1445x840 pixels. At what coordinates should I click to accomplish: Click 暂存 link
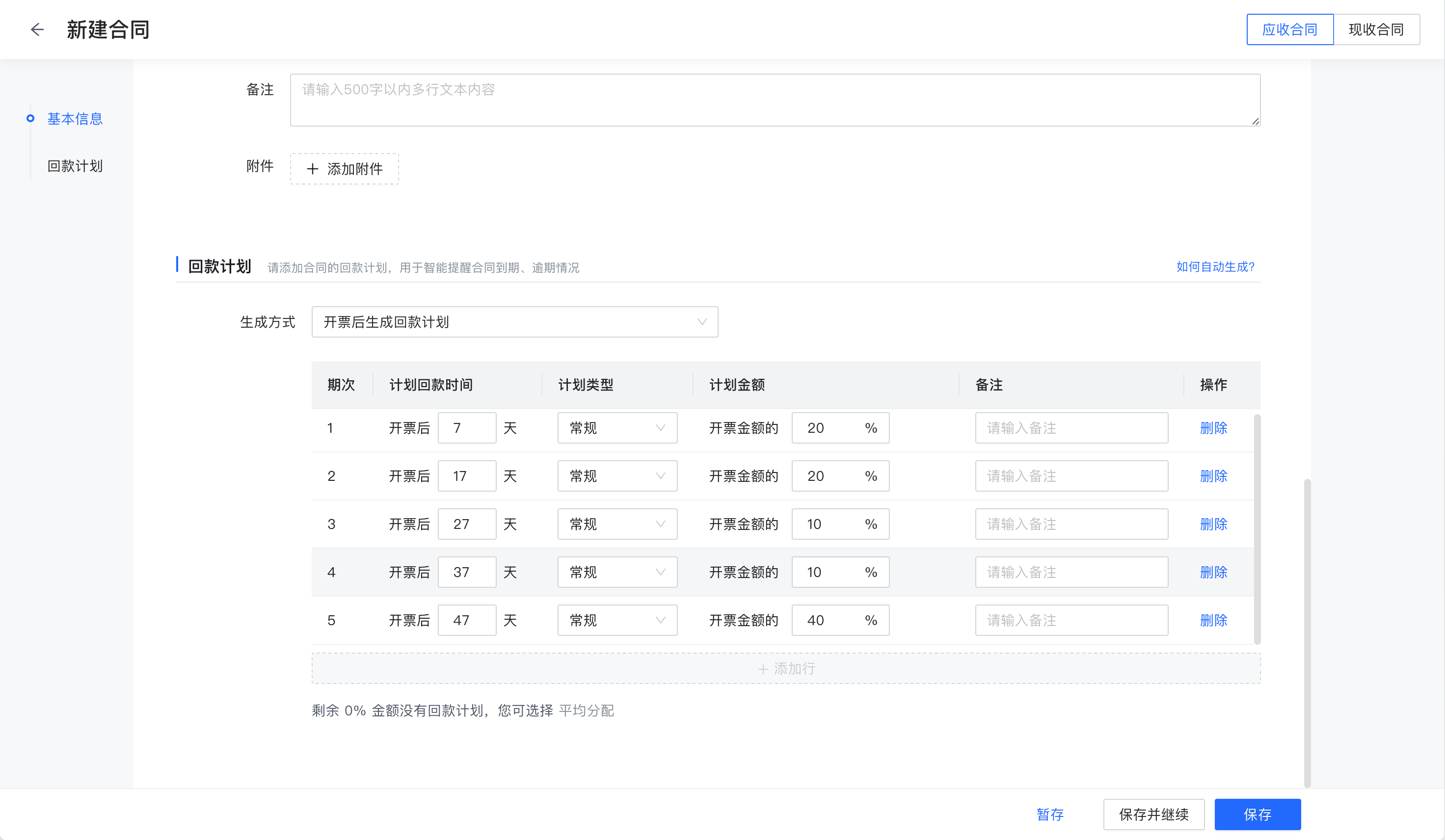1050,814
